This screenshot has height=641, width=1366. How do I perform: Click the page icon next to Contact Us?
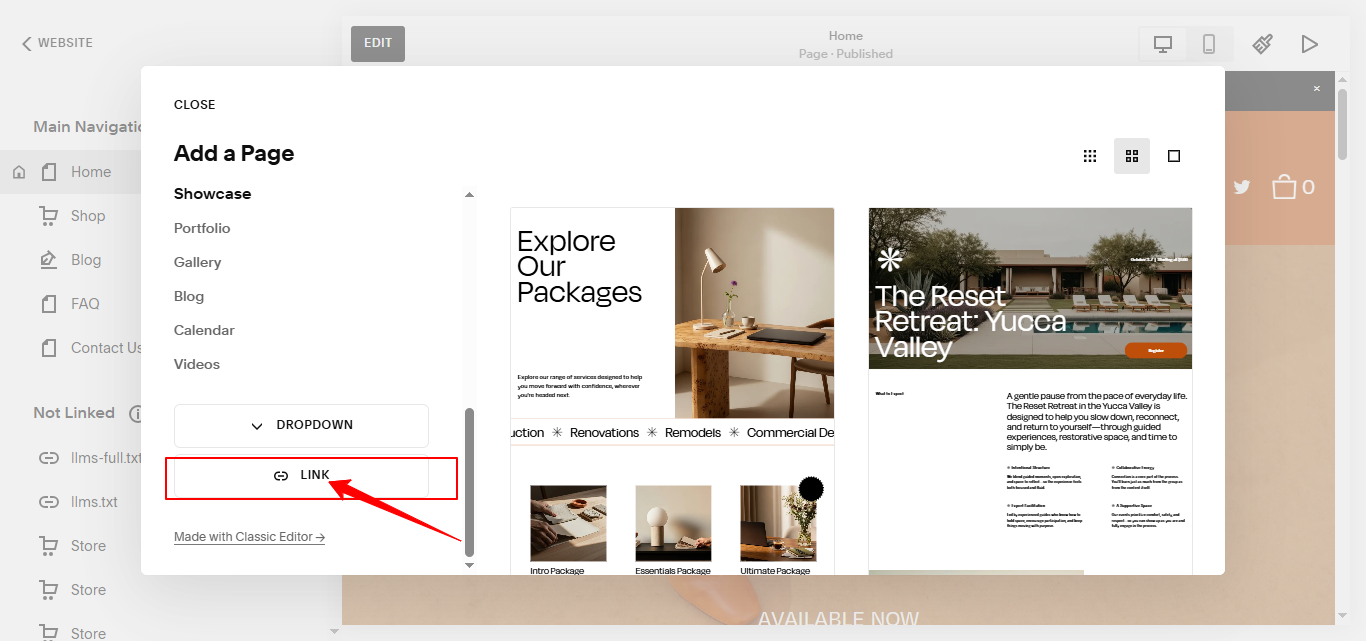point(48,348)
